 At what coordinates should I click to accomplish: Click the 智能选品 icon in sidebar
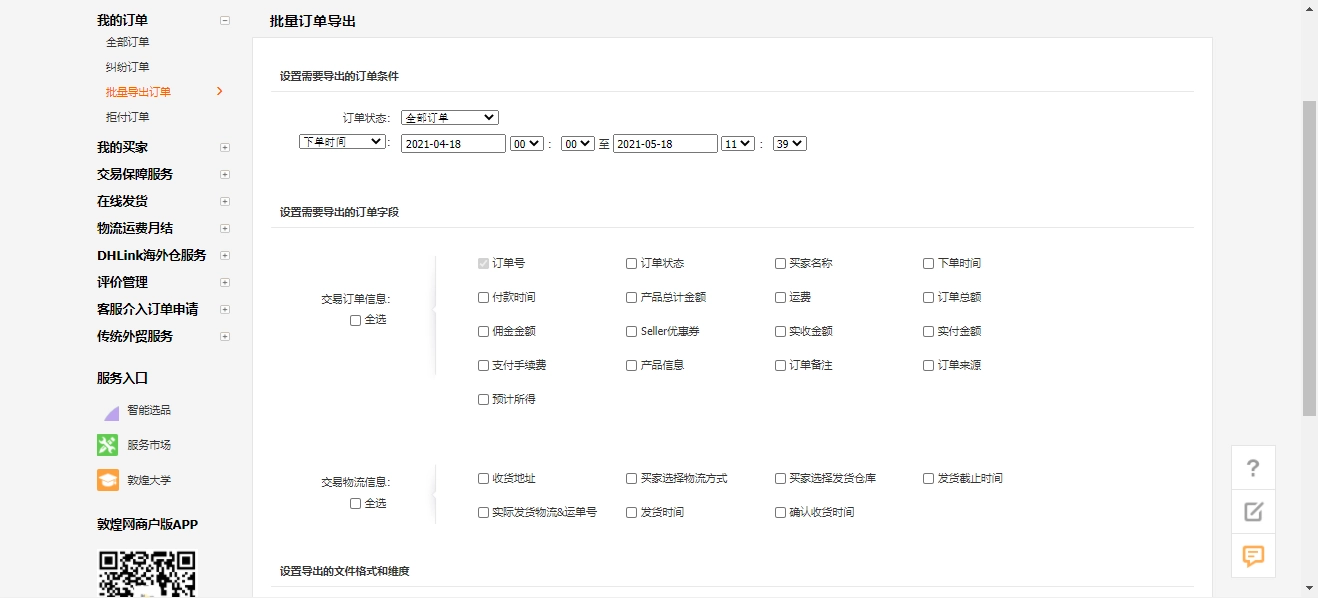coord(108,411)
